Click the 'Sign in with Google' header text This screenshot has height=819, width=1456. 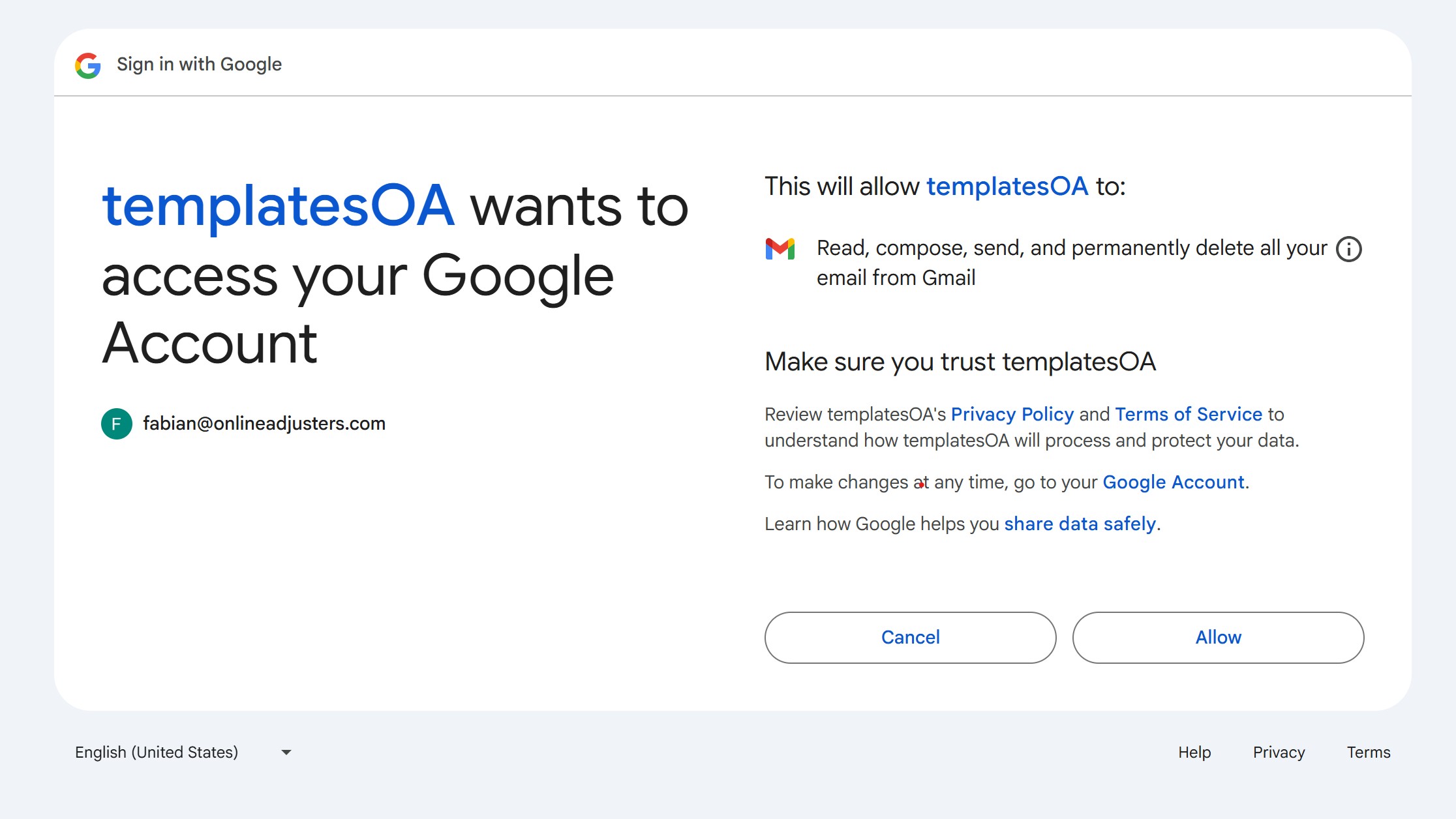click(199, 65)
